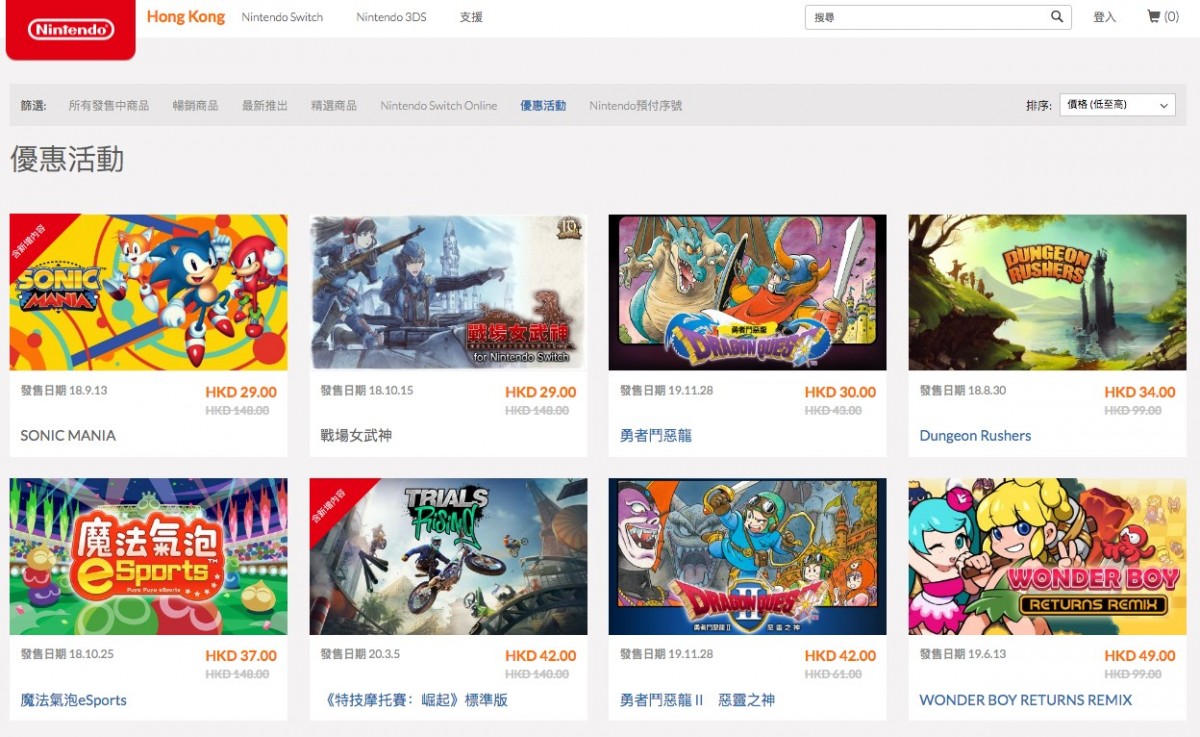Open the Nintendo Switch menu
Screen dimensions: 1200x737
pos(282,17)
